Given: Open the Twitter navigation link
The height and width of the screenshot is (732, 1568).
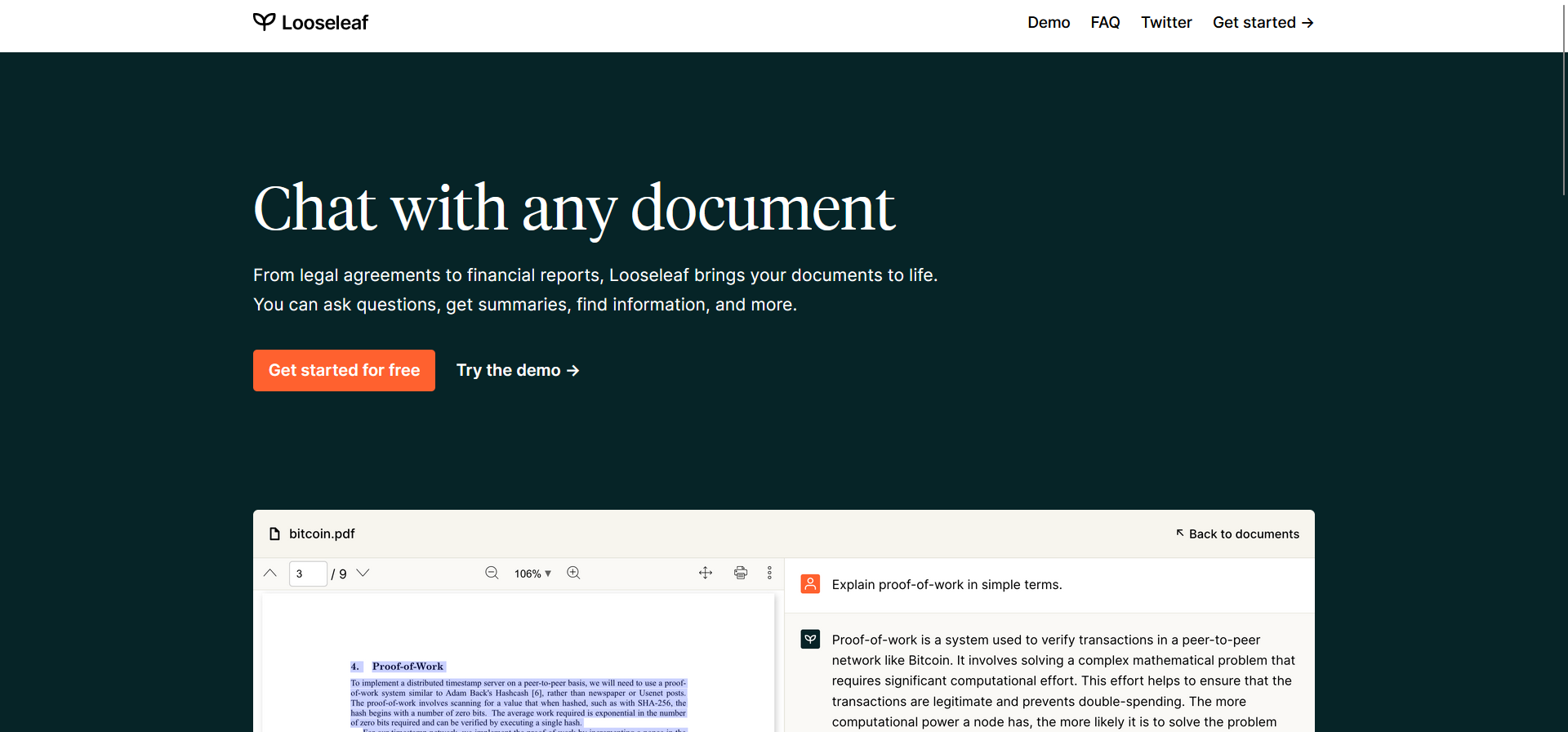Looking at the screenshot, I should click(x=1166, y=23).
